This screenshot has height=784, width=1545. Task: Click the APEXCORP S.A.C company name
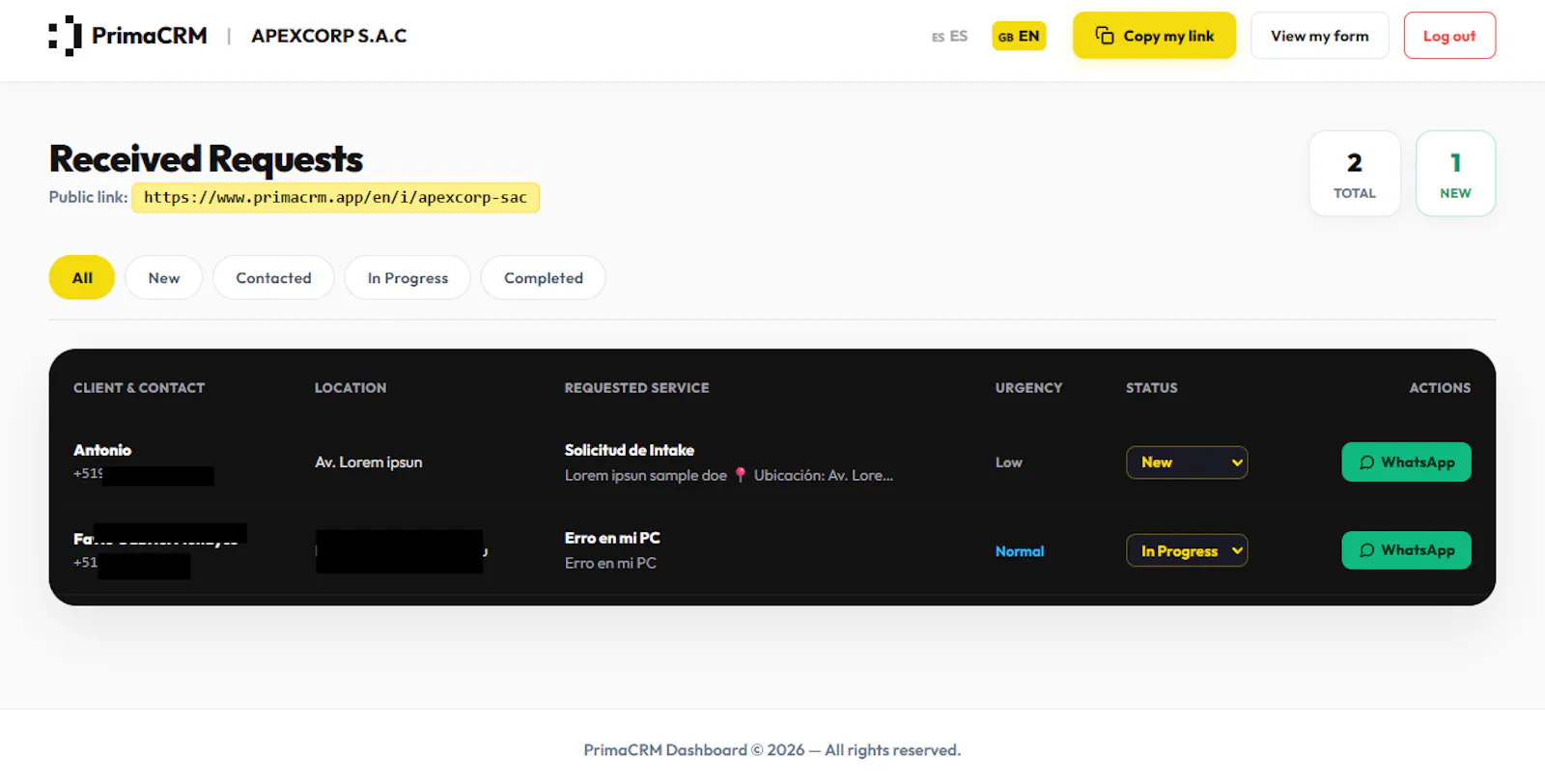click(329, 36)
